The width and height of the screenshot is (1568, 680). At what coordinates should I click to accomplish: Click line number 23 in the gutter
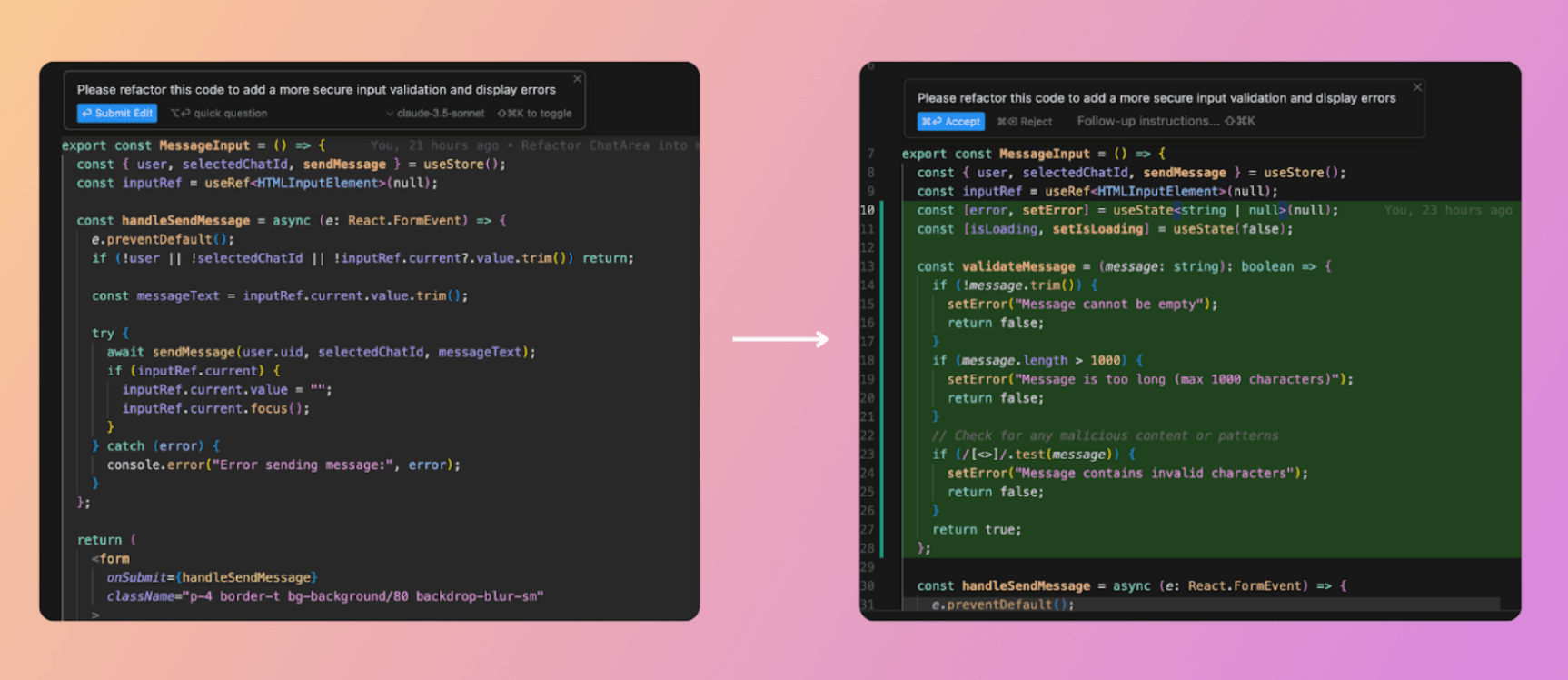(868, 455)
